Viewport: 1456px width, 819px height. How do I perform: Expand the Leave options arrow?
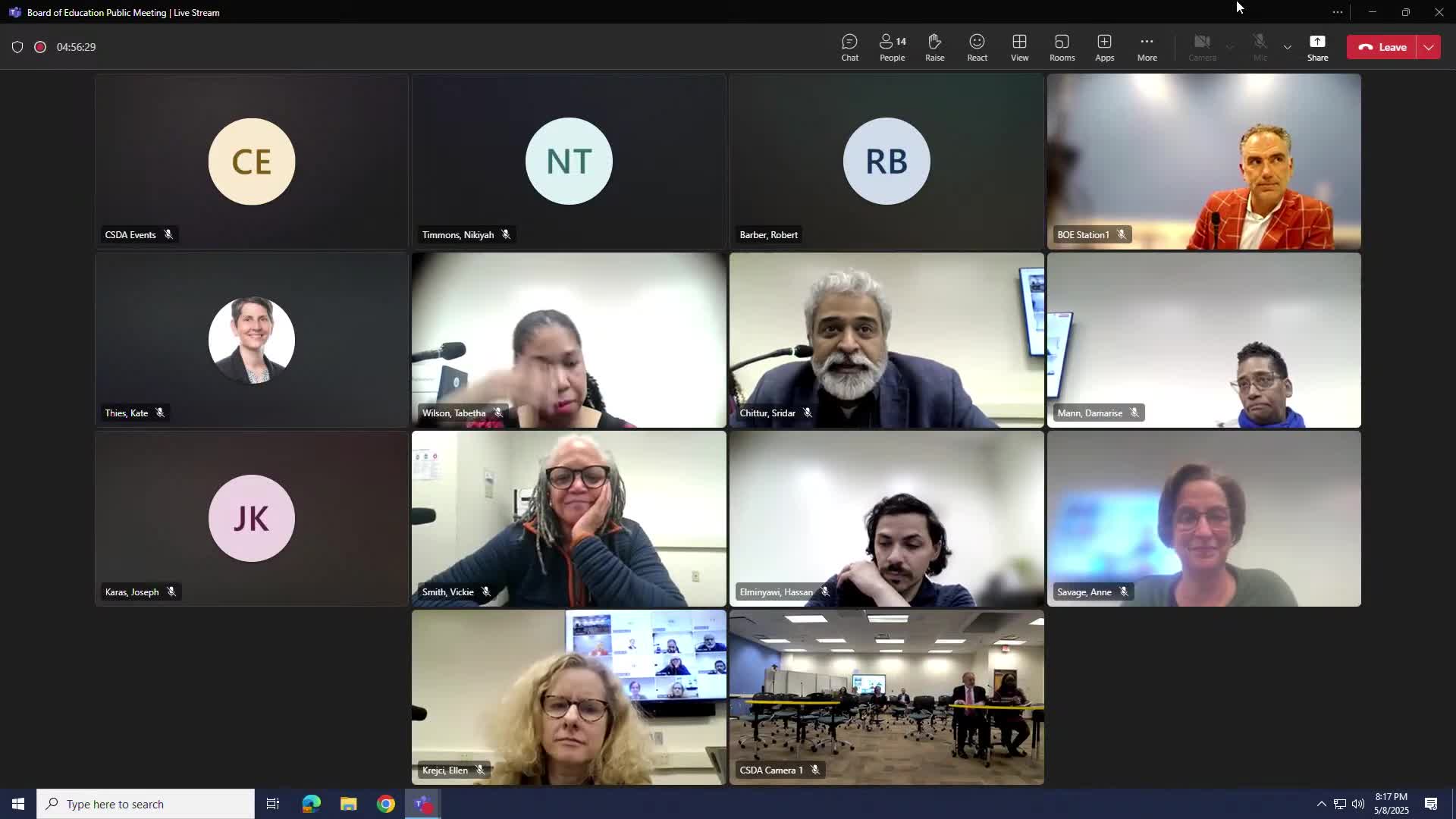pos(1429,47)
